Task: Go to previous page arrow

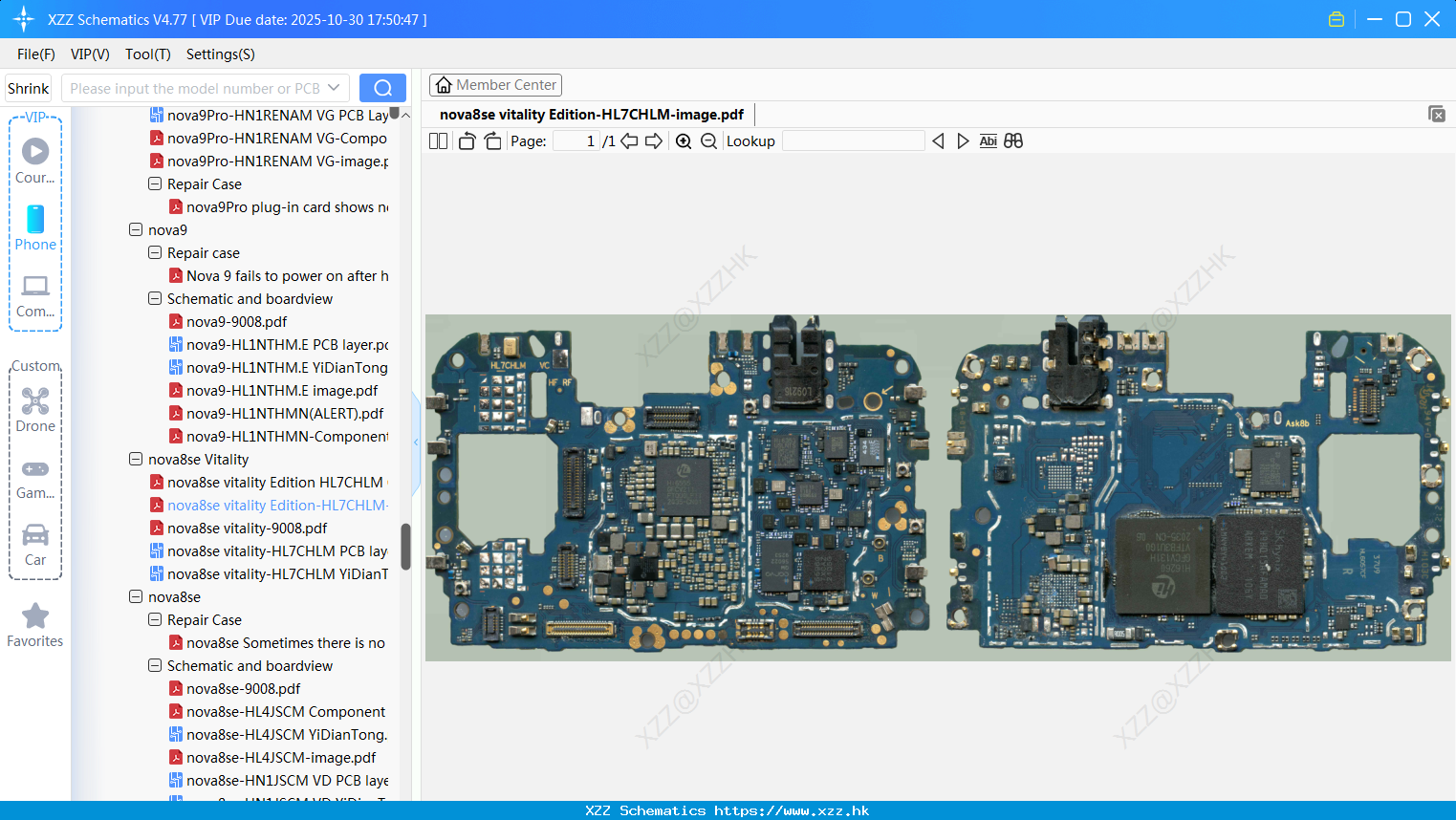Action: (629, 141)
